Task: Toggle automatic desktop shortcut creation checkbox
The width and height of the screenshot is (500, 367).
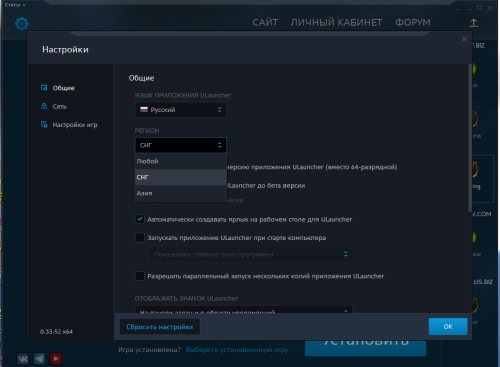Action: click(140, 219)
